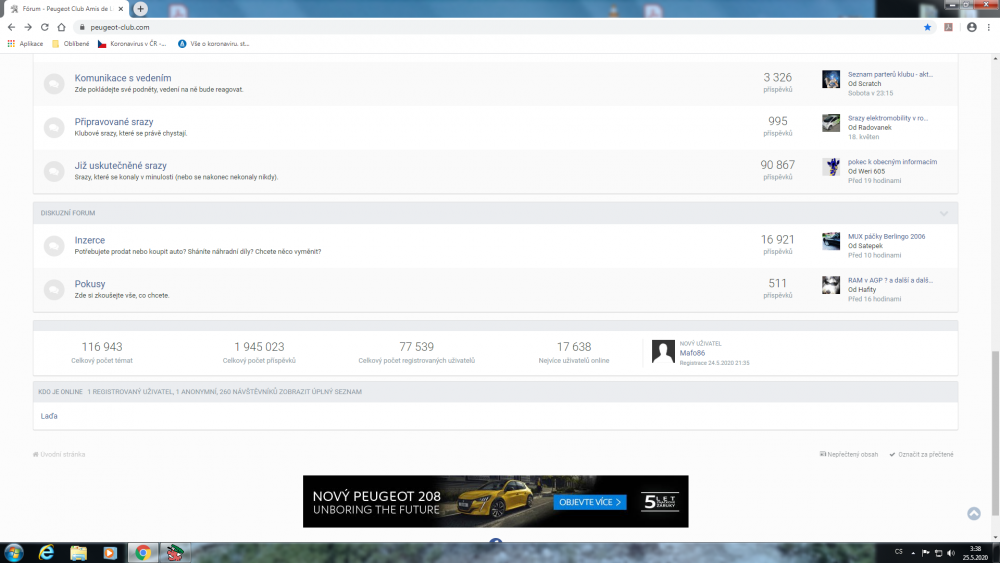Image resolution: width=1000 pixels, height=563 pixels.
Task: Open the Koronavirus v ČR bookmark
Action: pos(132,44)
